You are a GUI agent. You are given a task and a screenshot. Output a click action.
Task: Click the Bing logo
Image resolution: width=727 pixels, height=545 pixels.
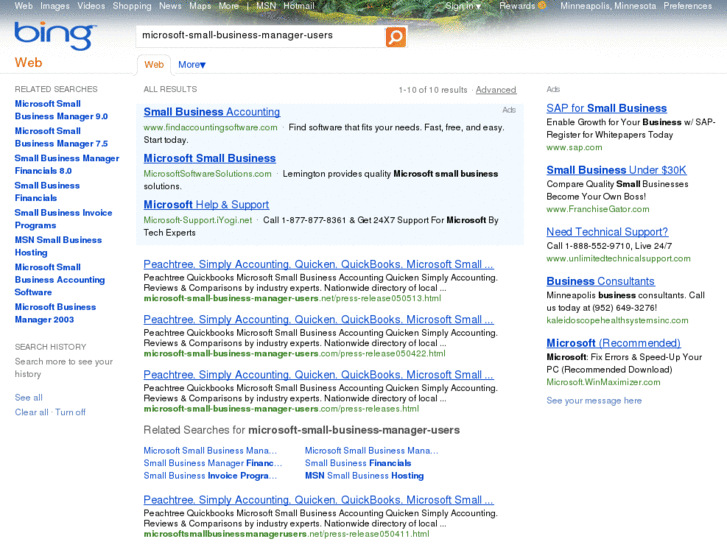click(55, 35)
